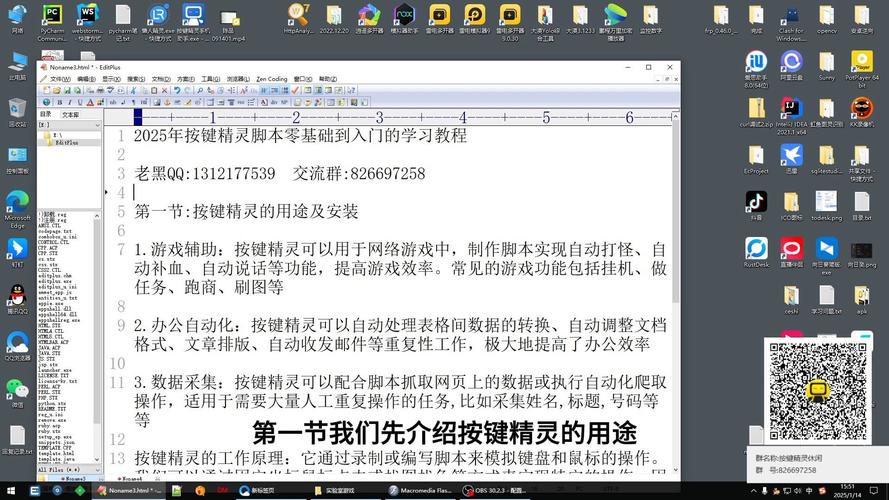Click the Macromedia Flash taskbar button
The width and height of the screenshot is (889, 500).
[420, 490]
